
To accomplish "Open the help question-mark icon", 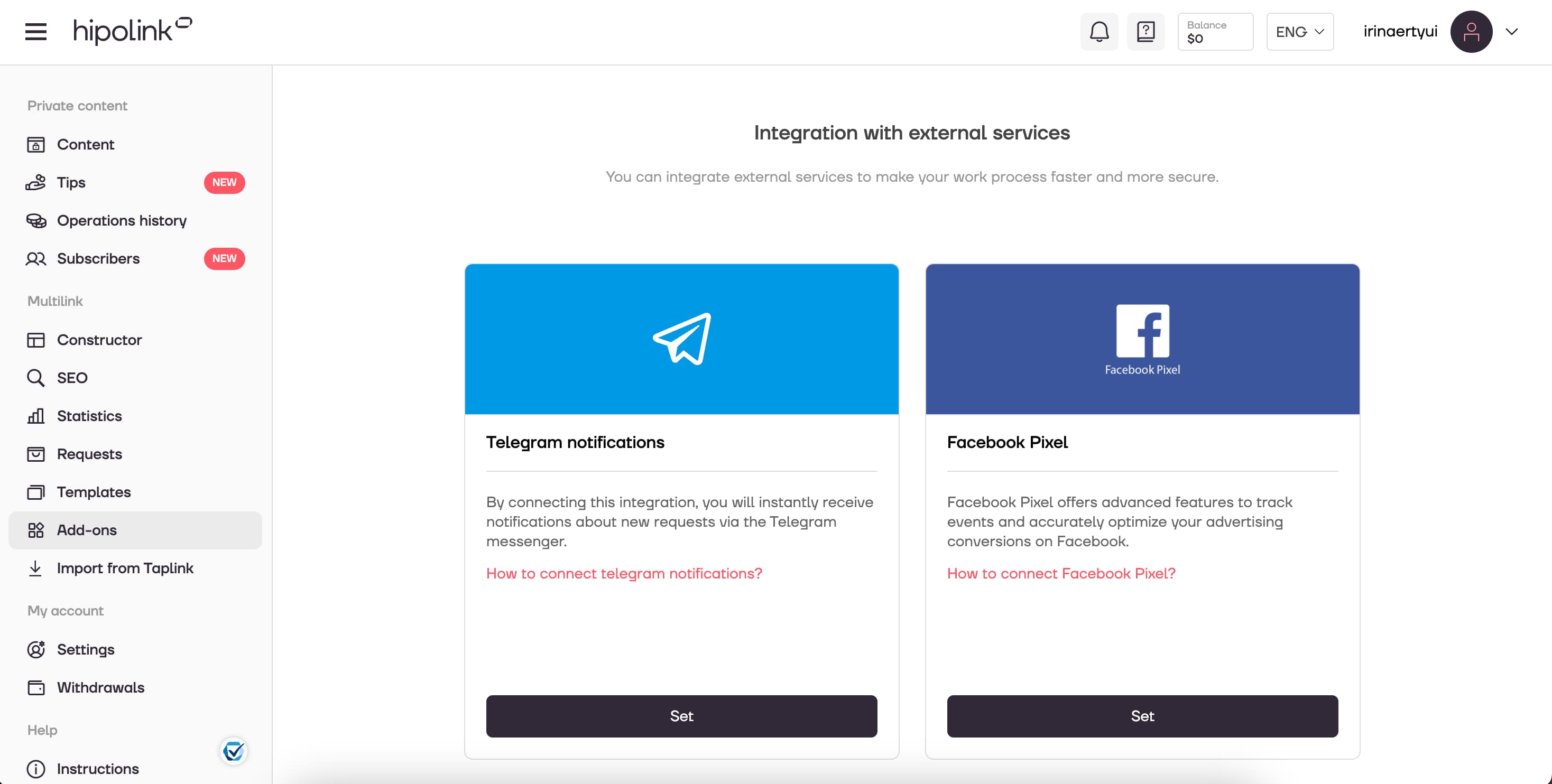I will (x=1145, y=31).
